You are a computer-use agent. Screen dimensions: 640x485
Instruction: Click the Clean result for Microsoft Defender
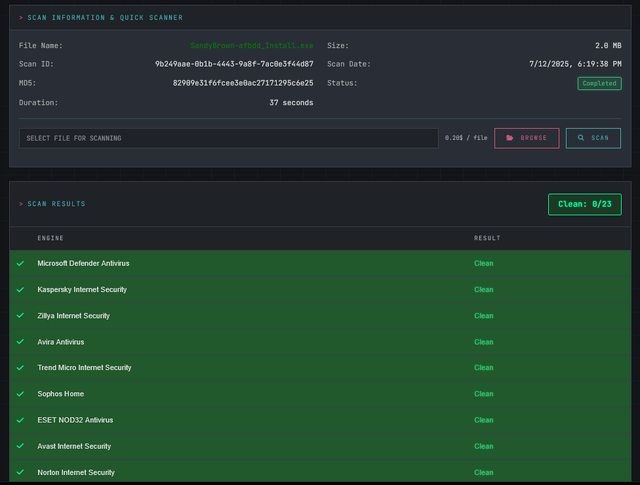point(484,263)
